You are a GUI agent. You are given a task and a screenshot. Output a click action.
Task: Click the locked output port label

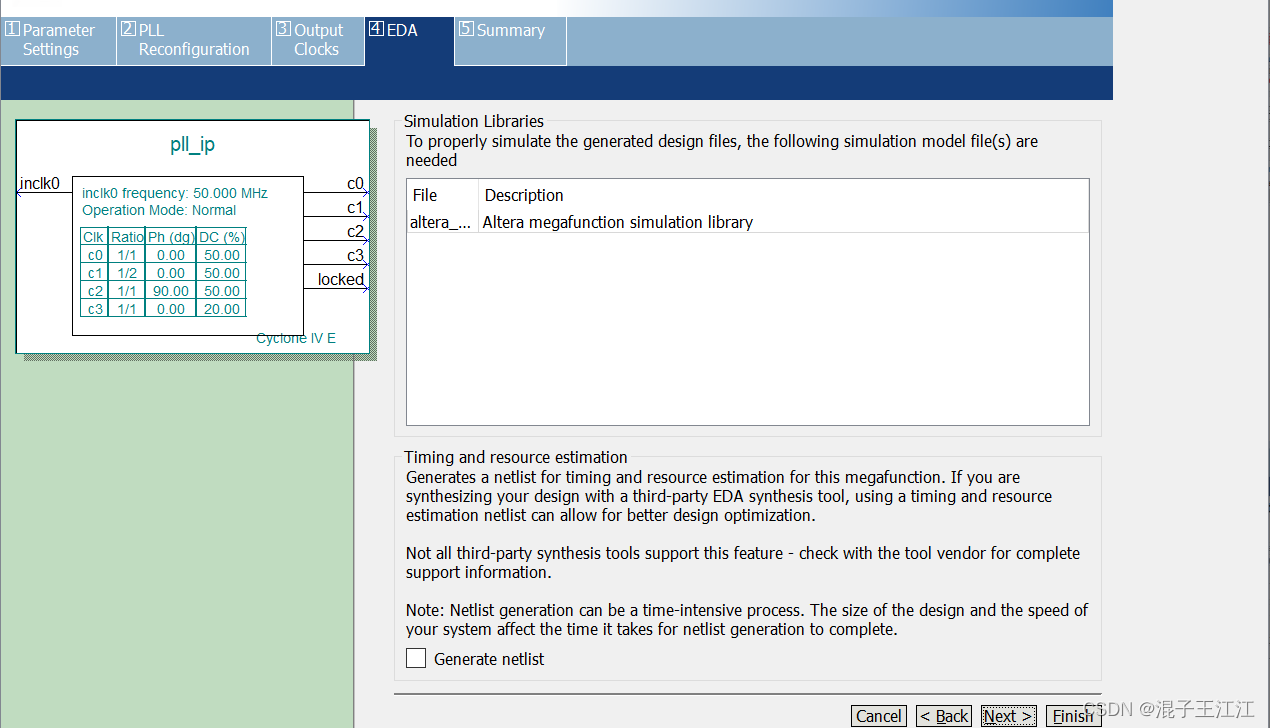tap(341, 280)
